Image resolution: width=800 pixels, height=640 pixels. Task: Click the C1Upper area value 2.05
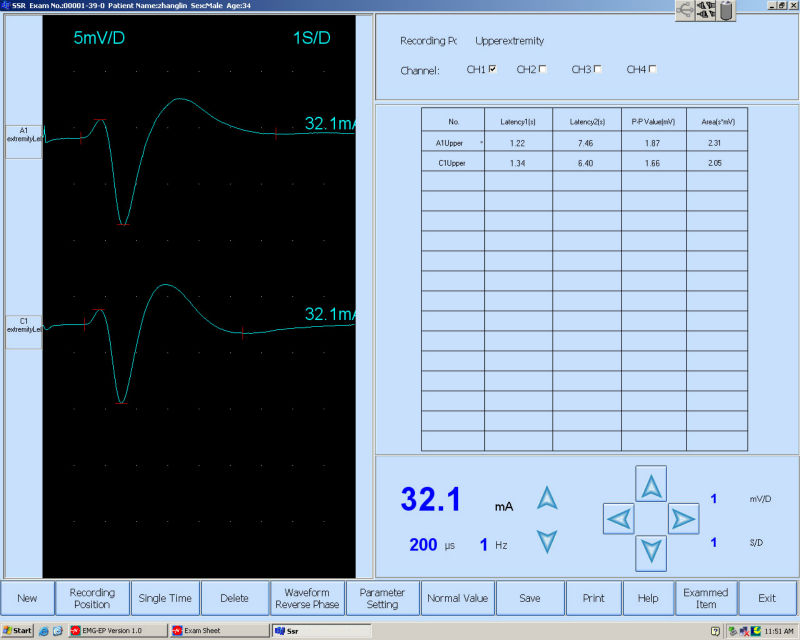(715, 163)
